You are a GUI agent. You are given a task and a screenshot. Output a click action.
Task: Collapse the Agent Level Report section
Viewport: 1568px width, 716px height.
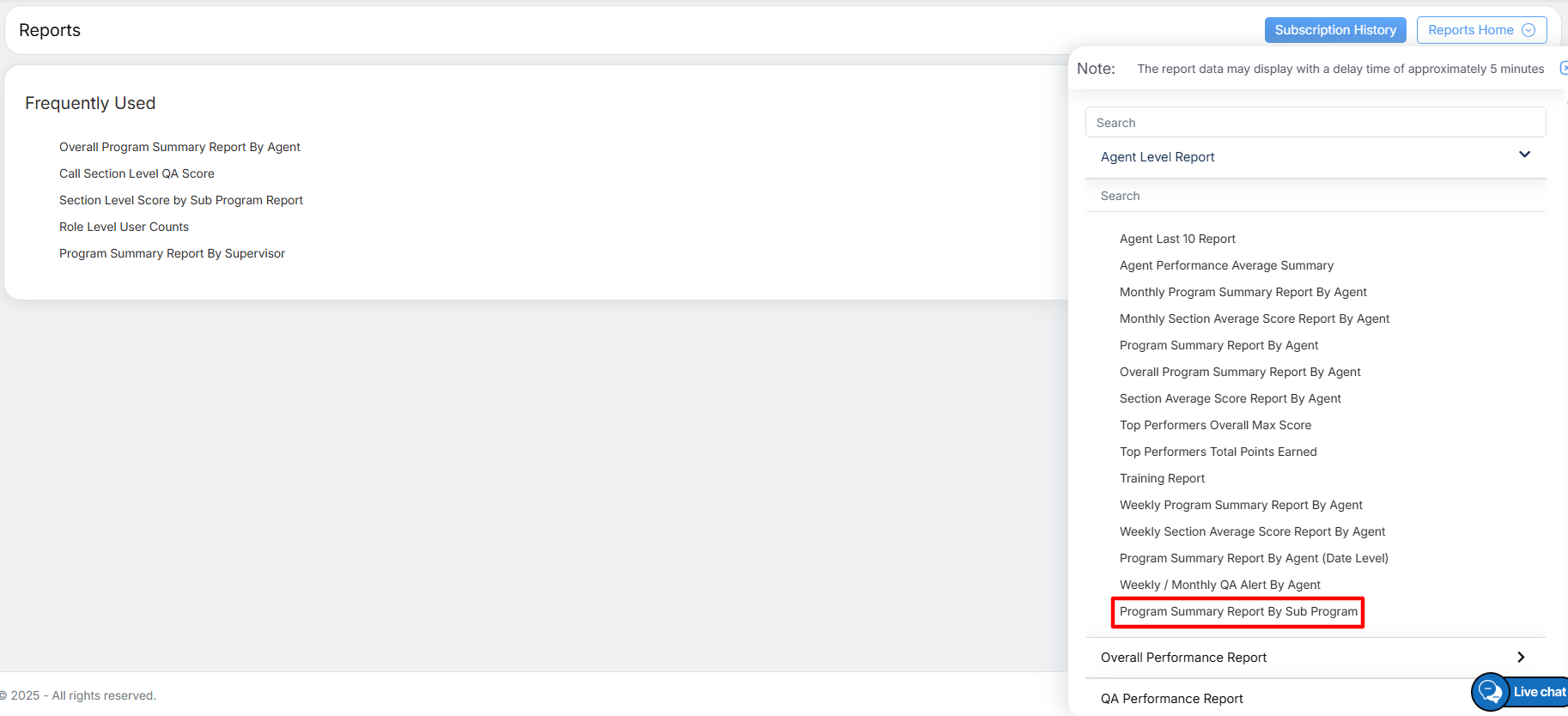[x=1524, y=155]
